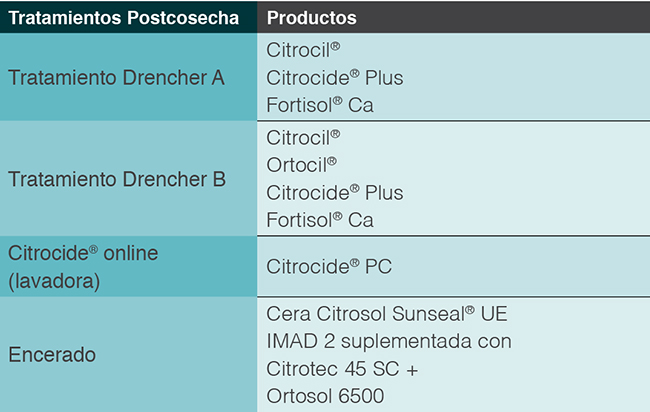
Task: Select the Tratamiento Drencher B cell
Action: click(116, 180)
